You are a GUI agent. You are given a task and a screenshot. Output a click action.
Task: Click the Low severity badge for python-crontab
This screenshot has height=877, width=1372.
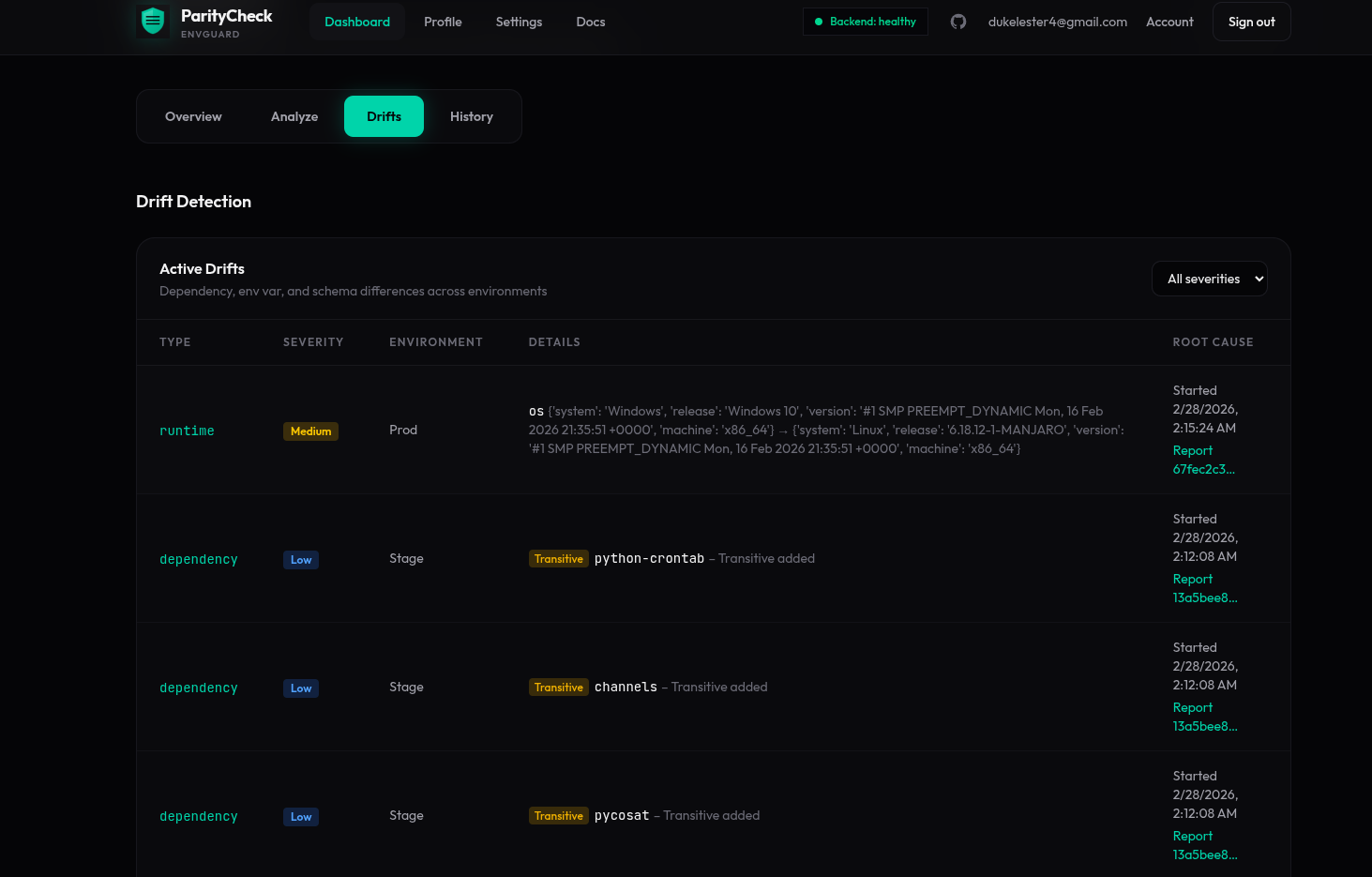[300, 559]
